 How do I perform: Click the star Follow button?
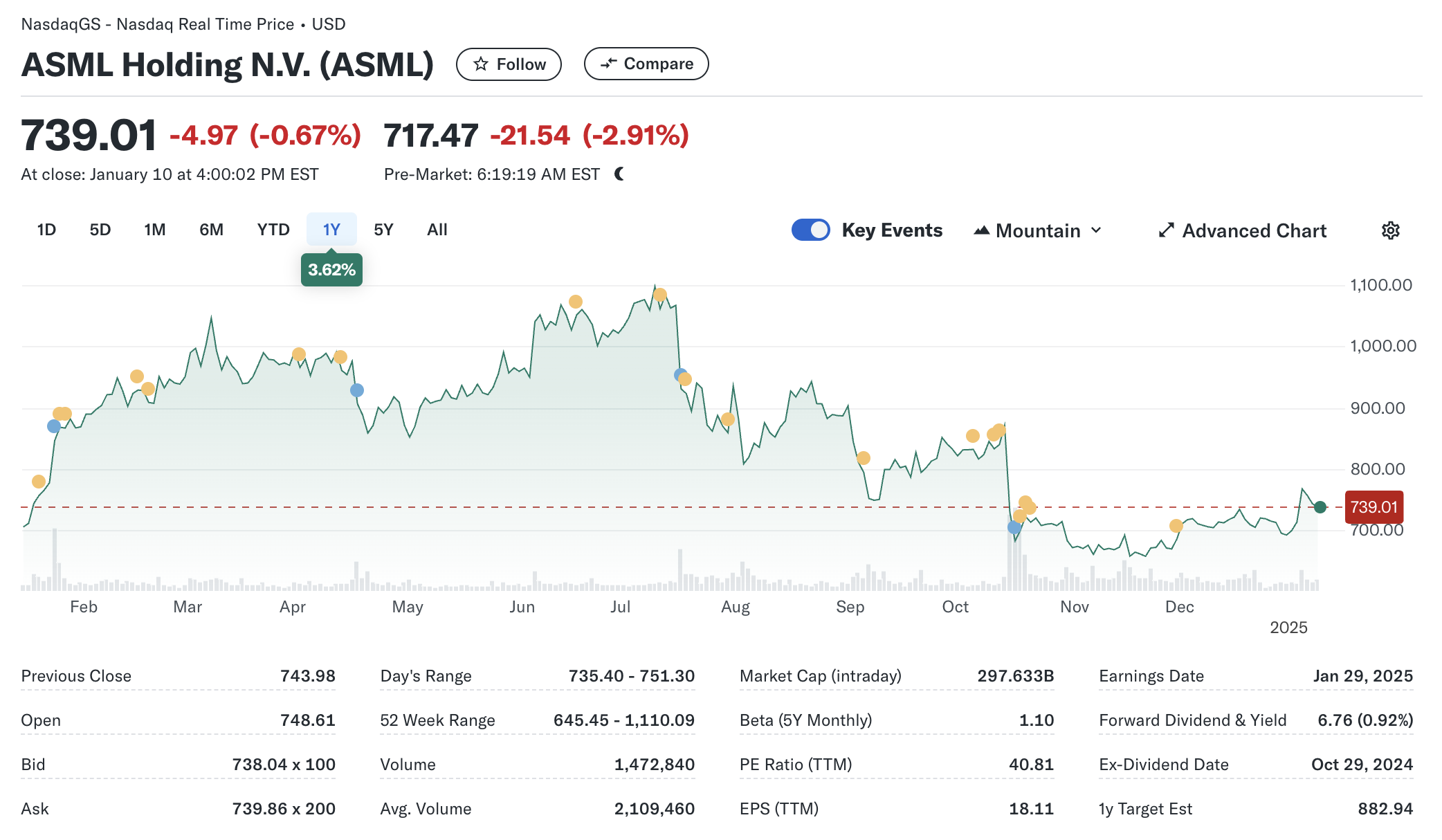[509, 64]
